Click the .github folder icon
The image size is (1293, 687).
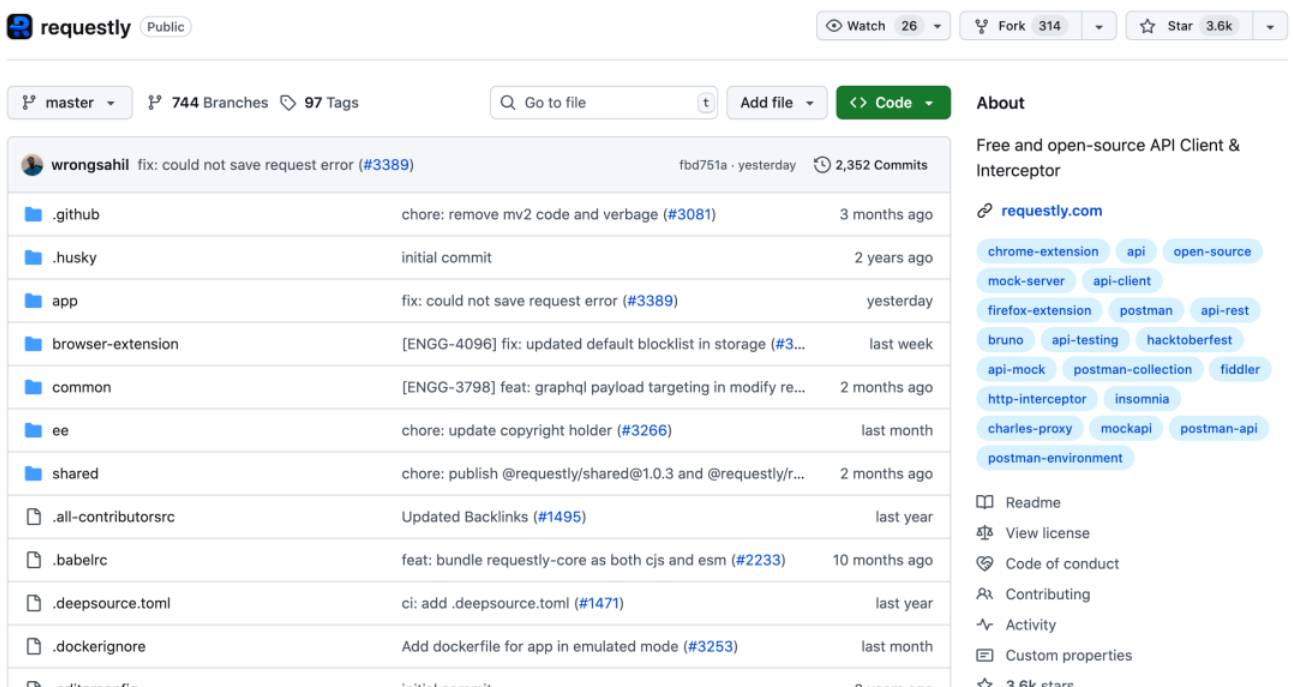tap(33, 214)
